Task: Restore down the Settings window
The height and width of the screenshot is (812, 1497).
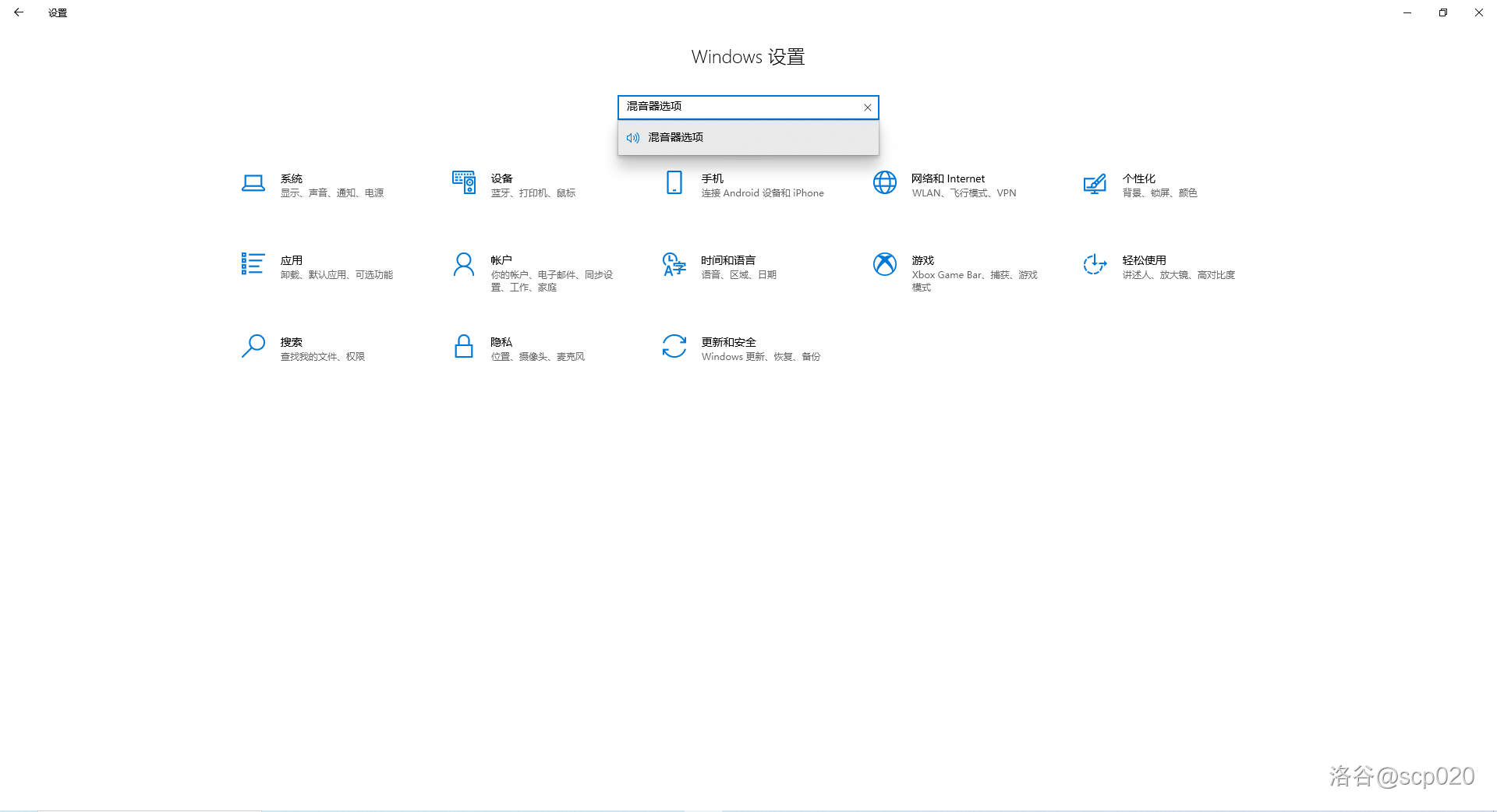Action: point(1443,12)
